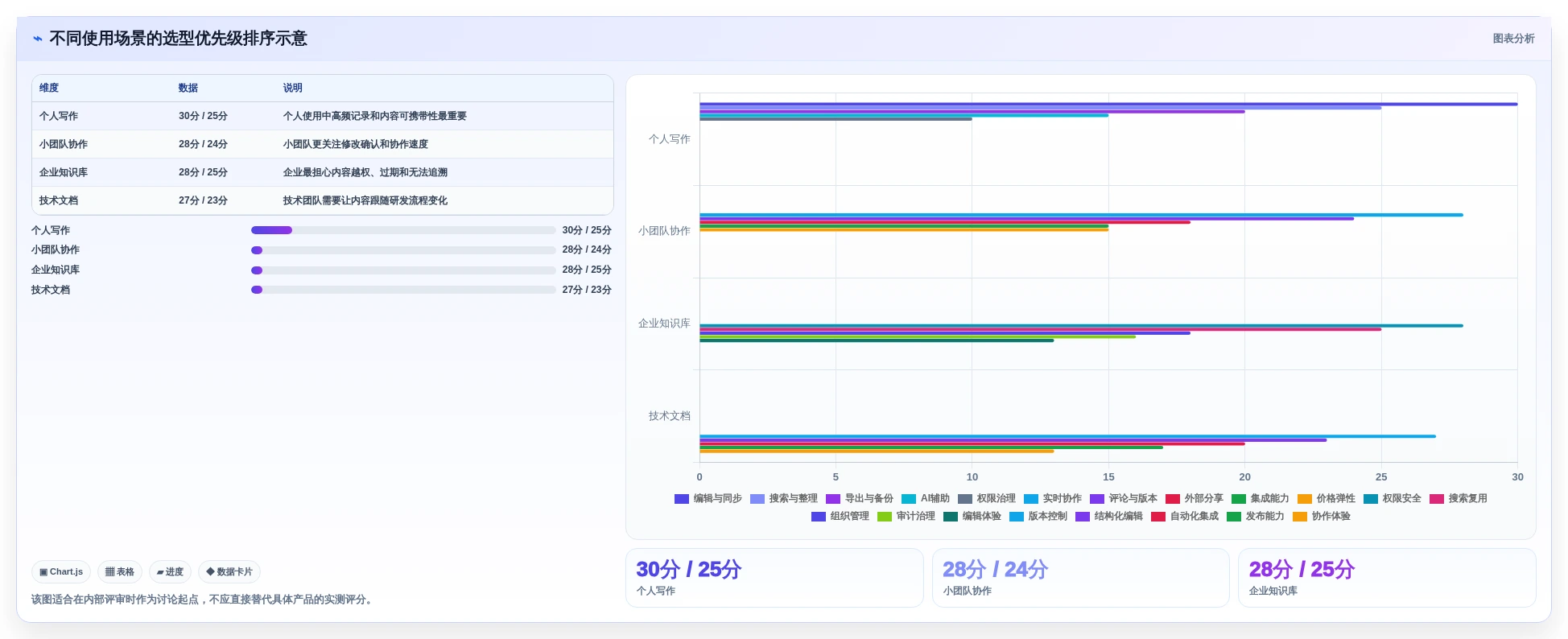Toggle the 结构化编辑 legend item
The height and width of the screenshot is (639, 1568).
pos(1109,517)
